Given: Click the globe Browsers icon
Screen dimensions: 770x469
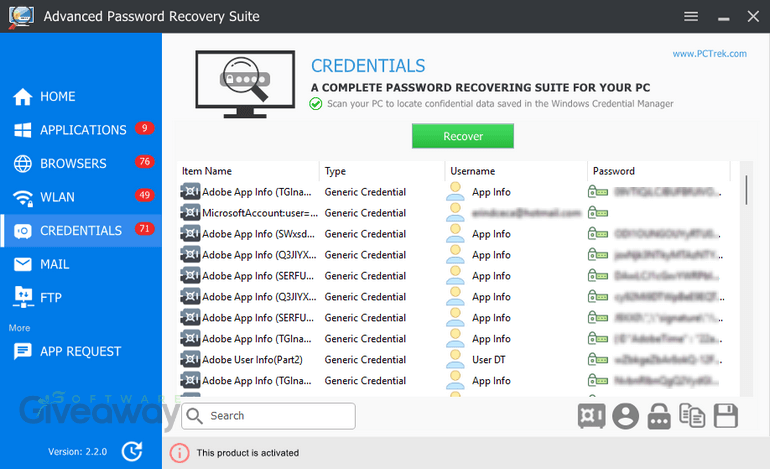Looking at the screenshot, I should [23, 164].
